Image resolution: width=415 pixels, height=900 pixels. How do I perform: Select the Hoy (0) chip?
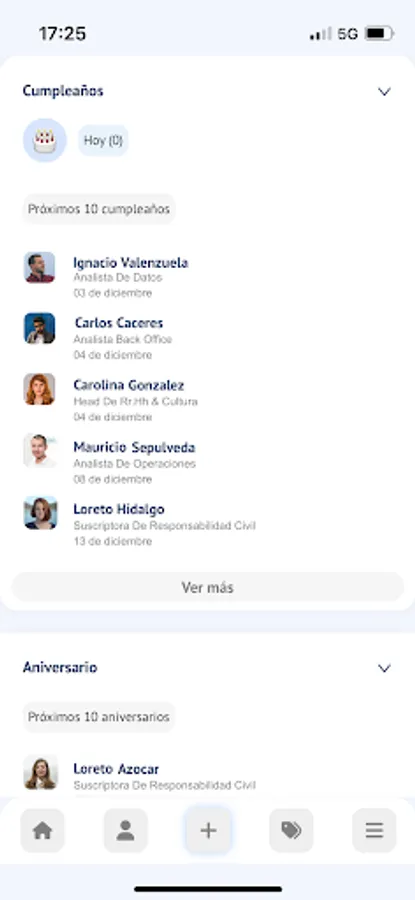(103, 141)
